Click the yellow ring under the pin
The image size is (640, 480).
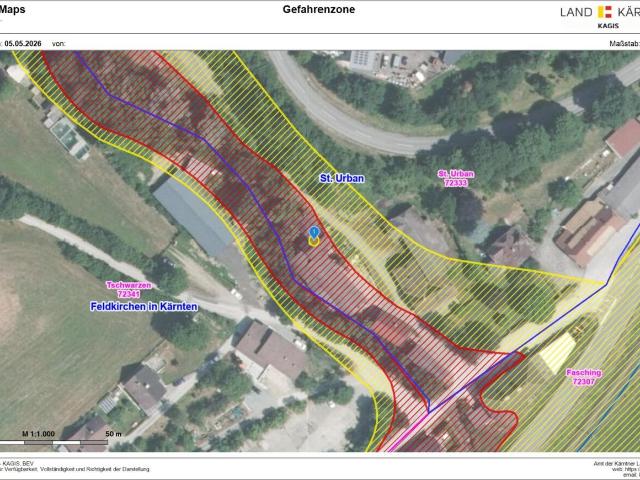pyautogui.click(x=313, y=242)
